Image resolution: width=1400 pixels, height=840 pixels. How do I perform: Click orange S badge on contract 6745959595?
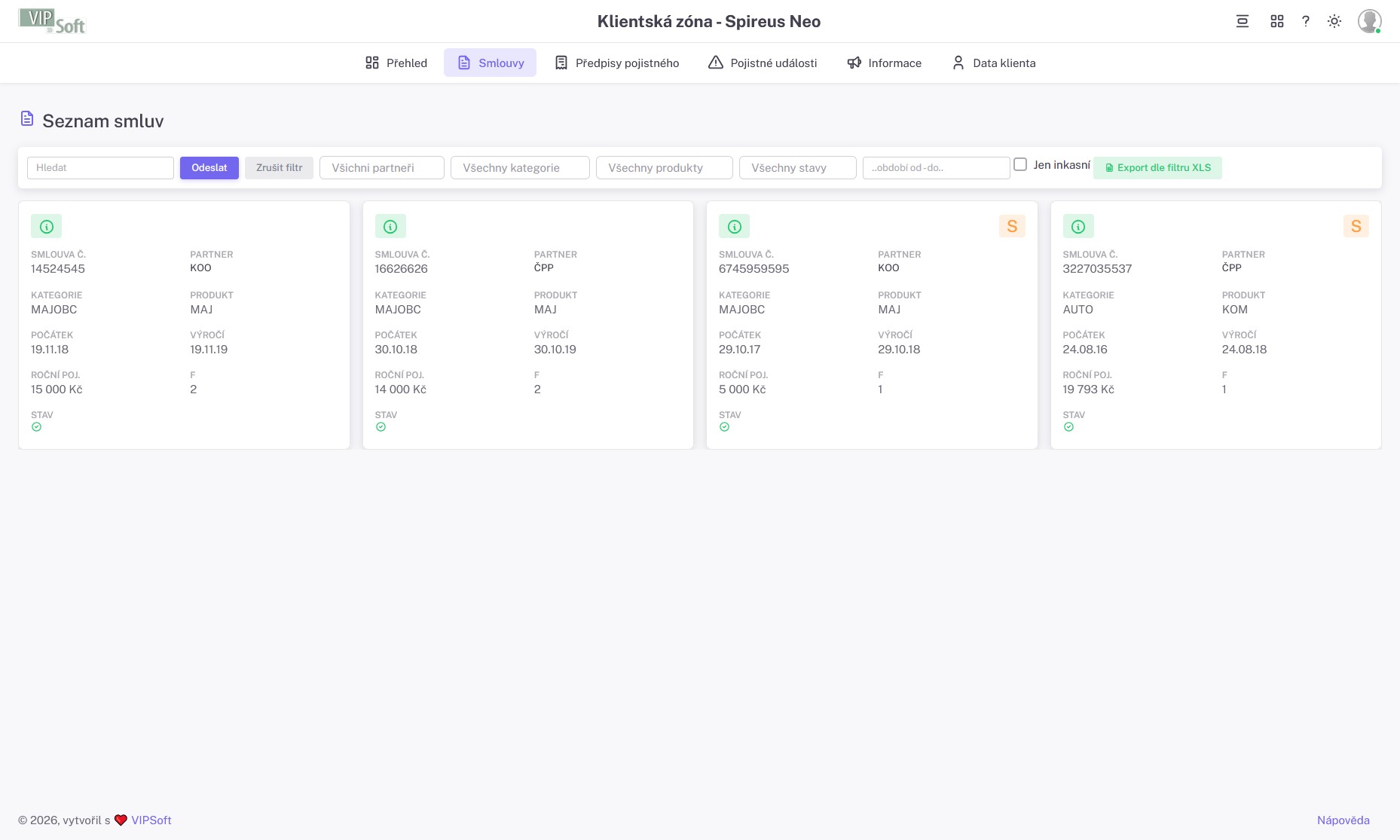(x=1012, y=226)
